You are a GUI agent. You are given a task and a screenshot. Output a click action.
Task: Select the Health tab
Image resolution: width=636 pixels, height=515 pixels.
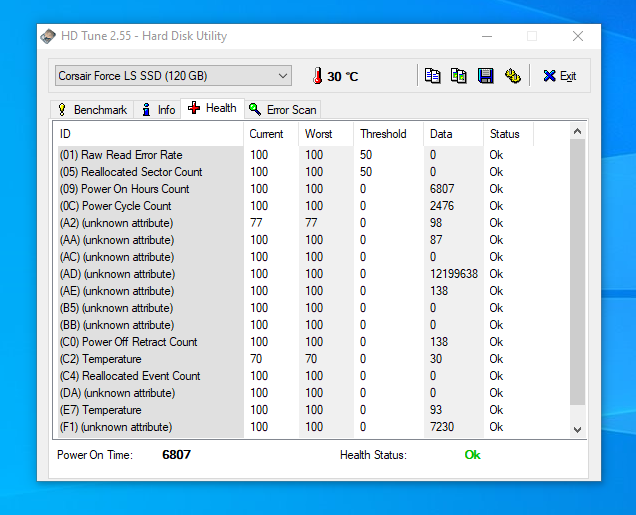[x=212, y=108]
